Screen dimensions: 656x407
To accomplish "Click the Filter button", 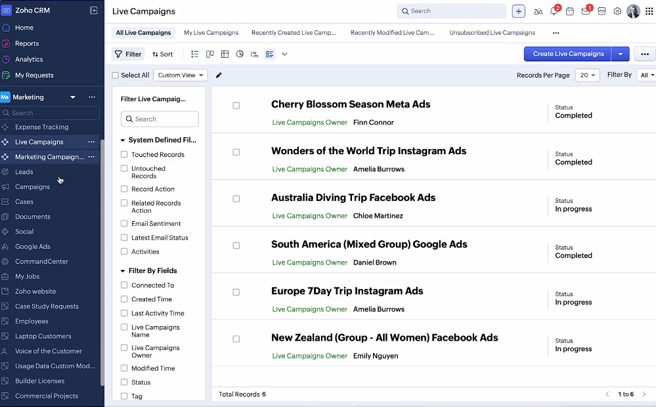I will (128, 54).
